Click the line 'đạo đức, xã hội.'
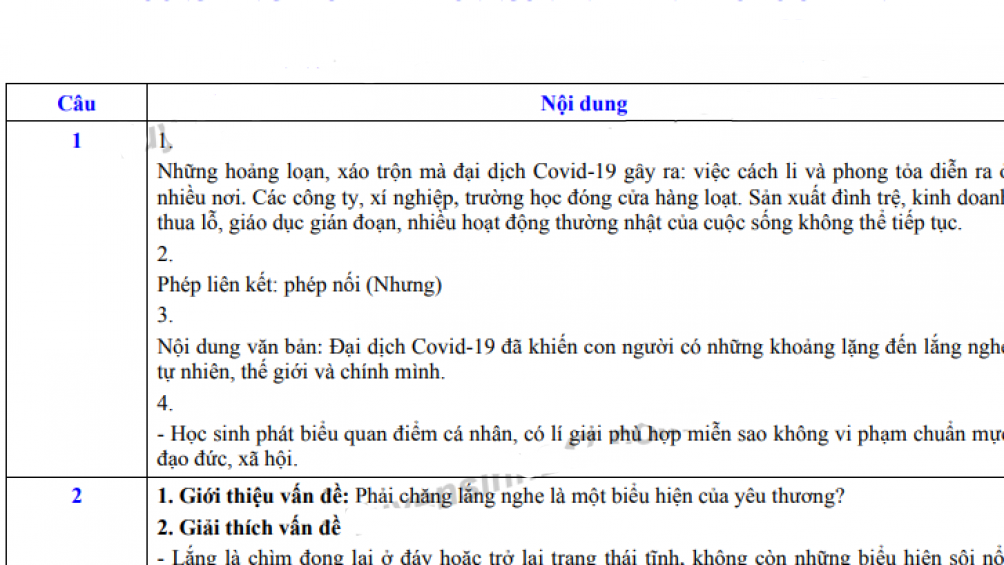Viewport: 1004px width, 565px height. 227,459
